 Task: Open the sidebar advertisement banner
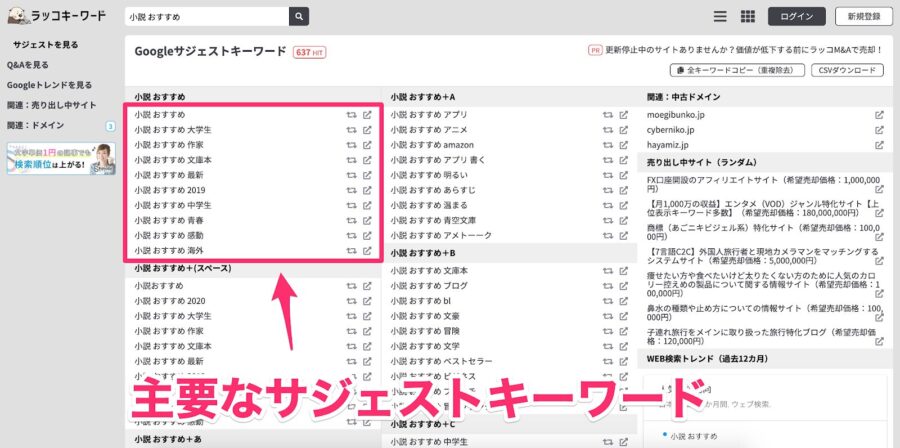(x=61, y=158)
